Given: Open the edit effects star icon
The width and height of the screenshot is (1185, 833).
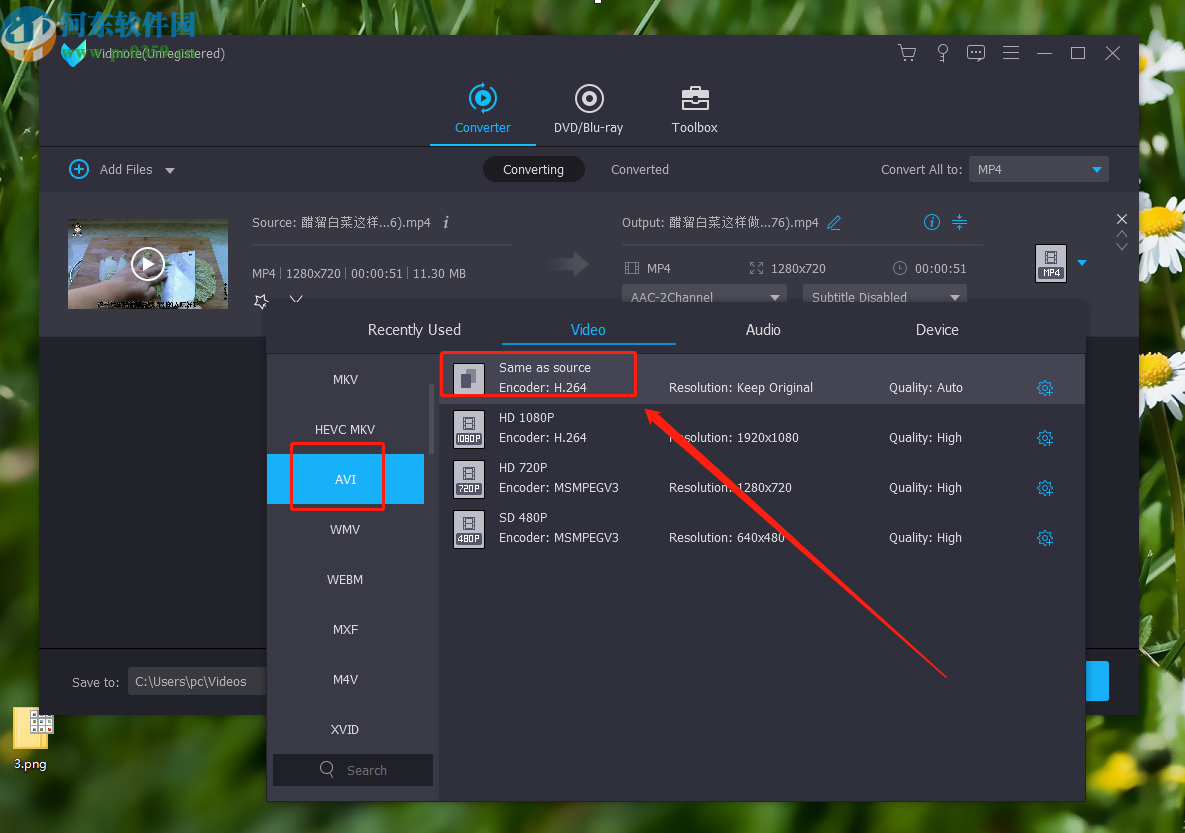Looking at the screenshot, I should pos(261,302).
